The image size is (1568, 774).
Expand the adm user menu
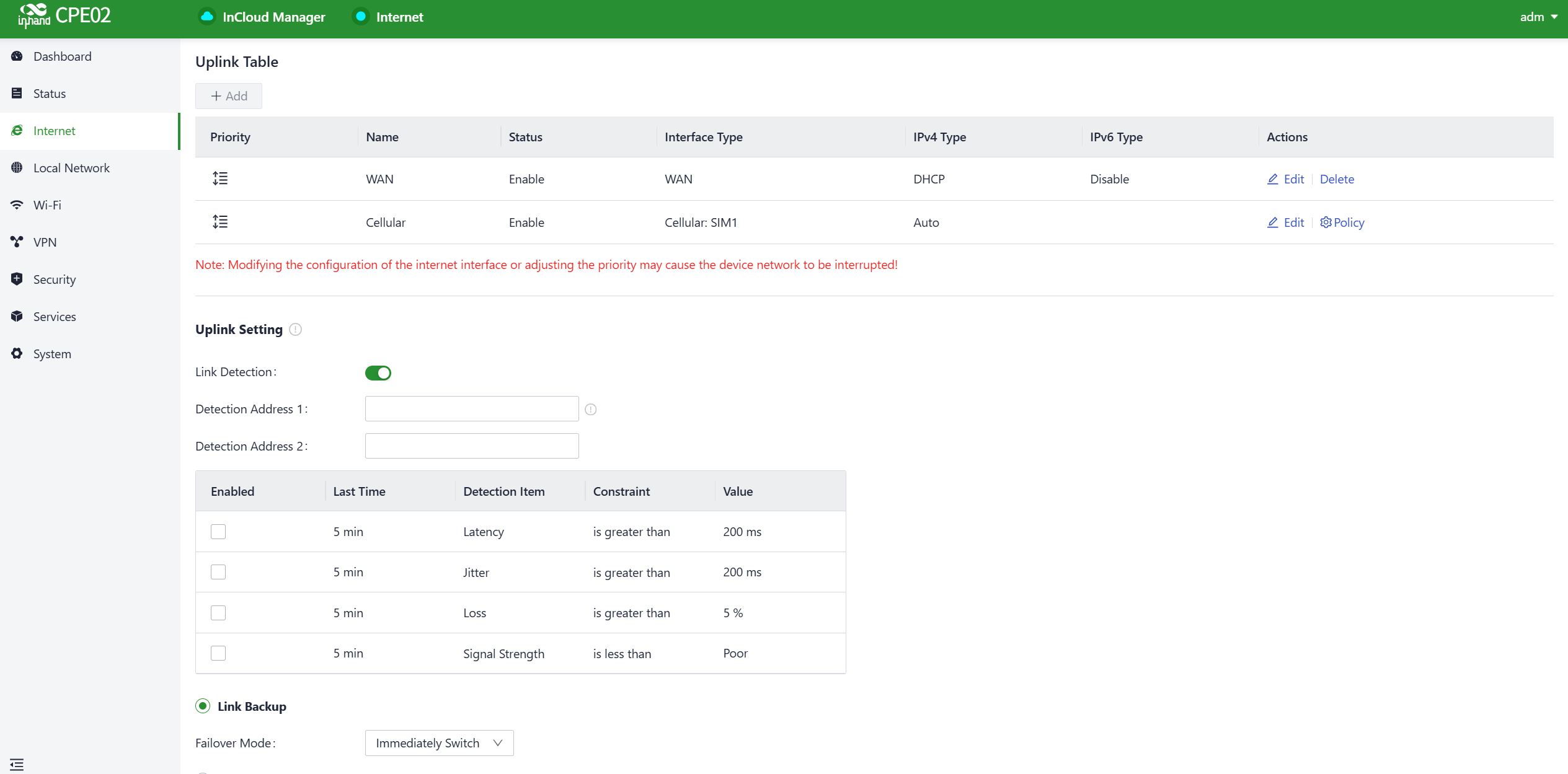tap(1538, 17)
